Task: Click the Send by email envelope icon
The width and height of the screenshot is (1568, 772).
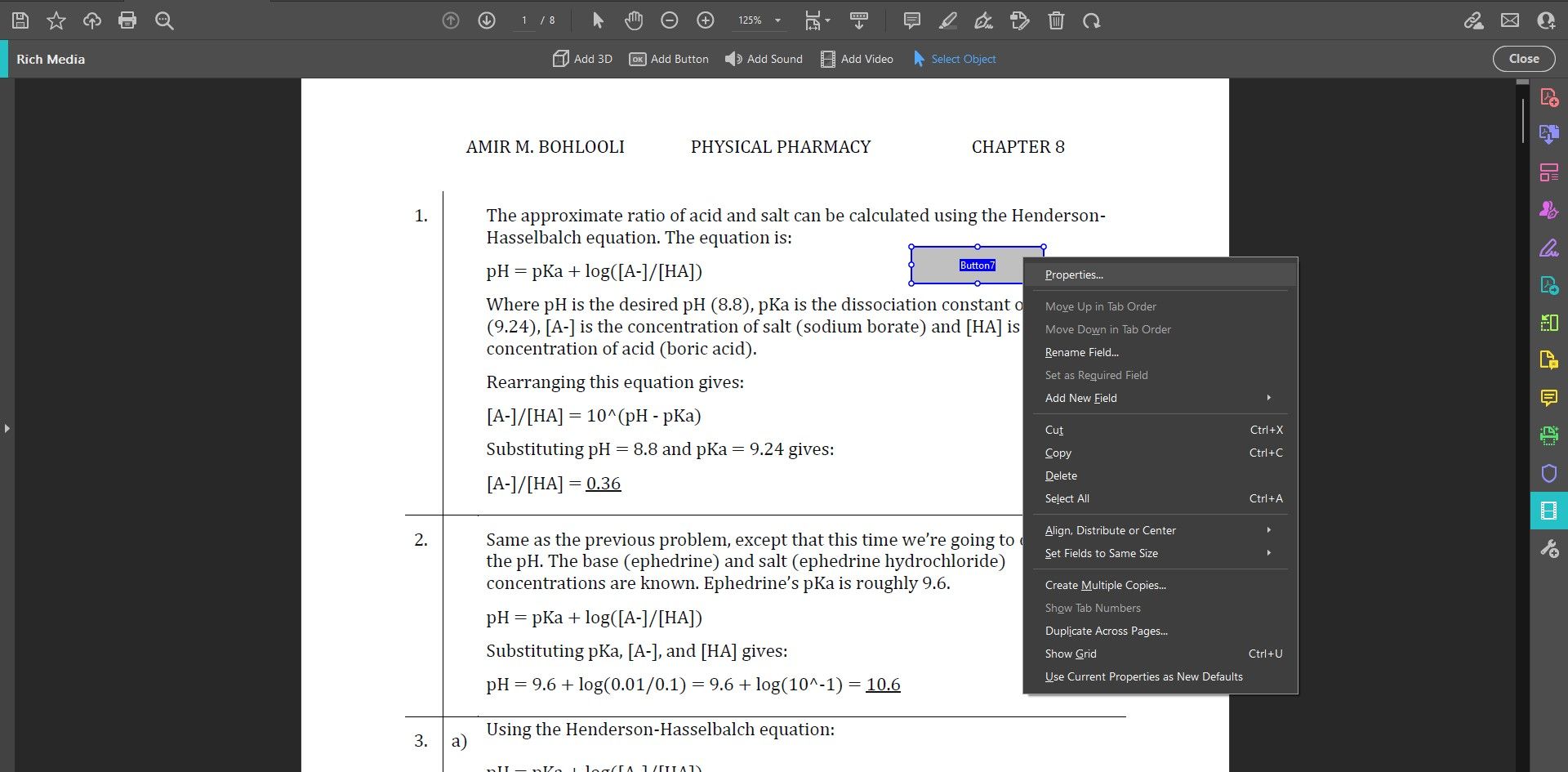Action: coord(1510,20)
